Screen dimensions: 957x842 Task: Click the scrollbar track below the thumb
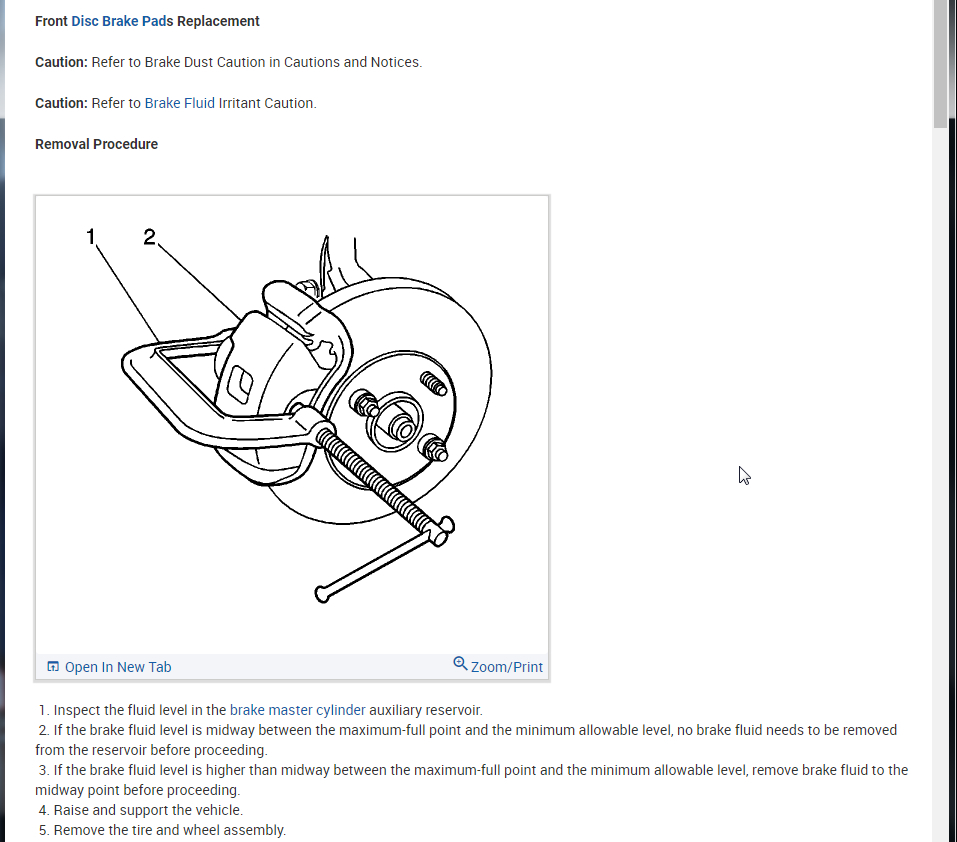pos(940,482)
